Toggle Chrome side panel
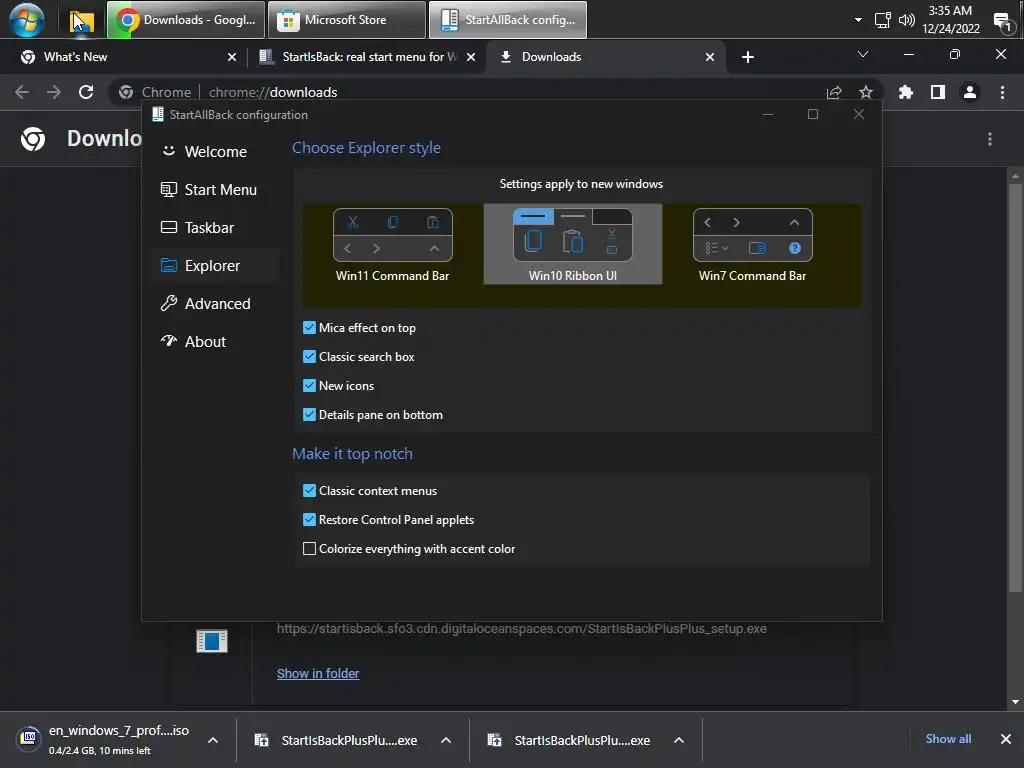The image size is (1024, 768). (938, 92)
